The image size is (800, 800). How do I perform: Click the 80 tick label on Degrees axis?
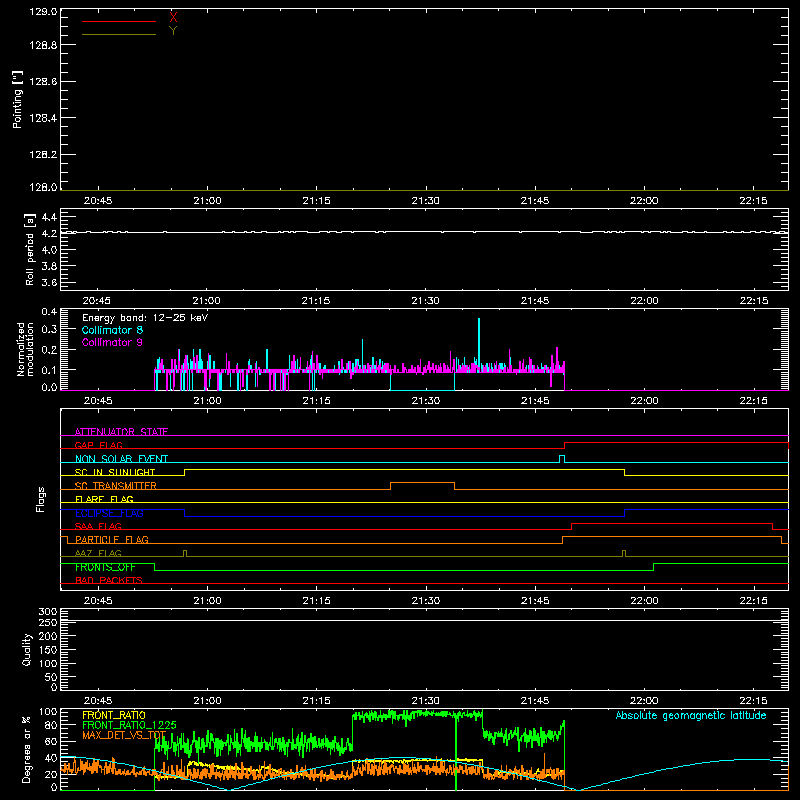click(51, 725)
